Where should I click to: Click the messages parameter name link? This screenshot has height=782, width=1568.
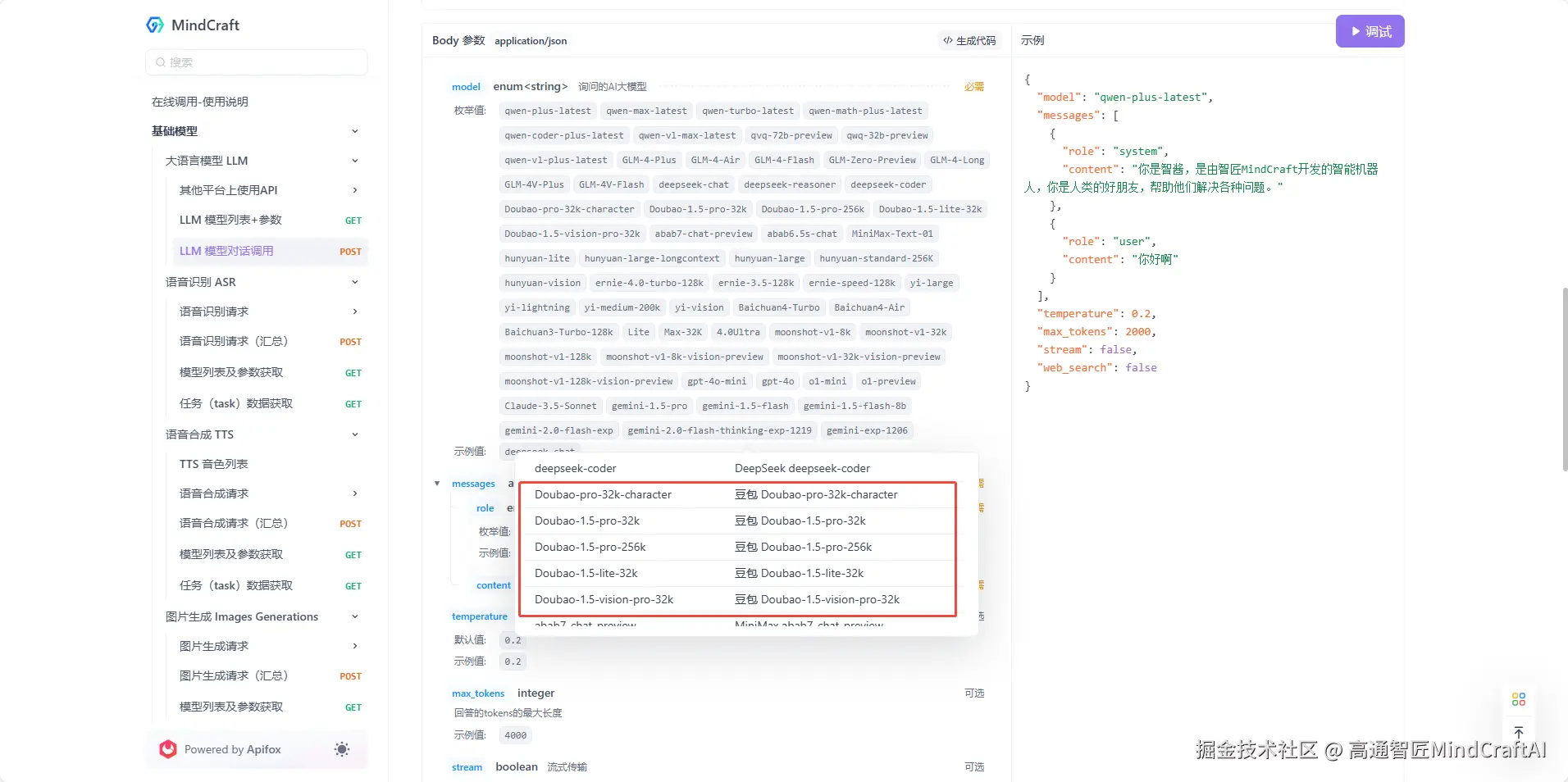473,484
